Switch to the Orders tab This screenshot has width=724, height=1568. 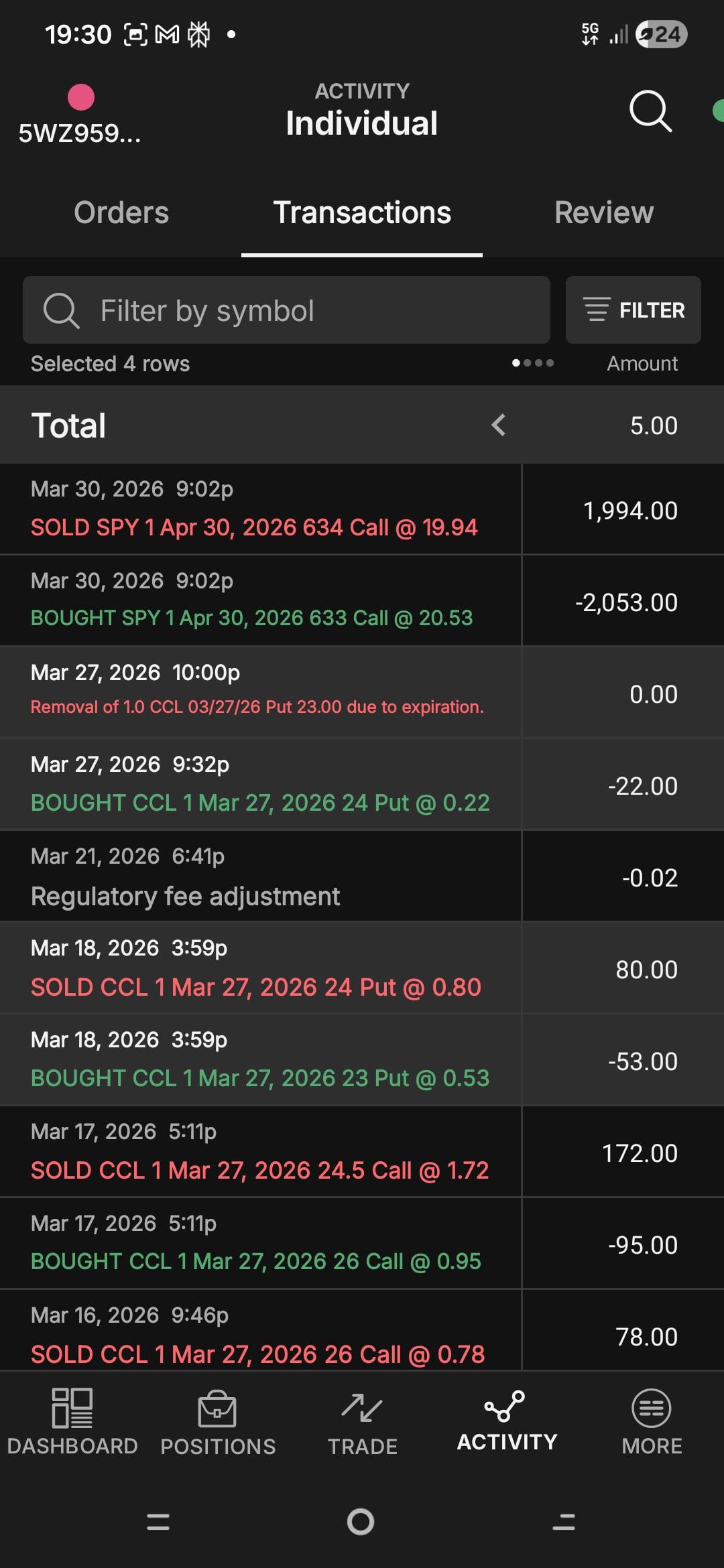(121, 212)
